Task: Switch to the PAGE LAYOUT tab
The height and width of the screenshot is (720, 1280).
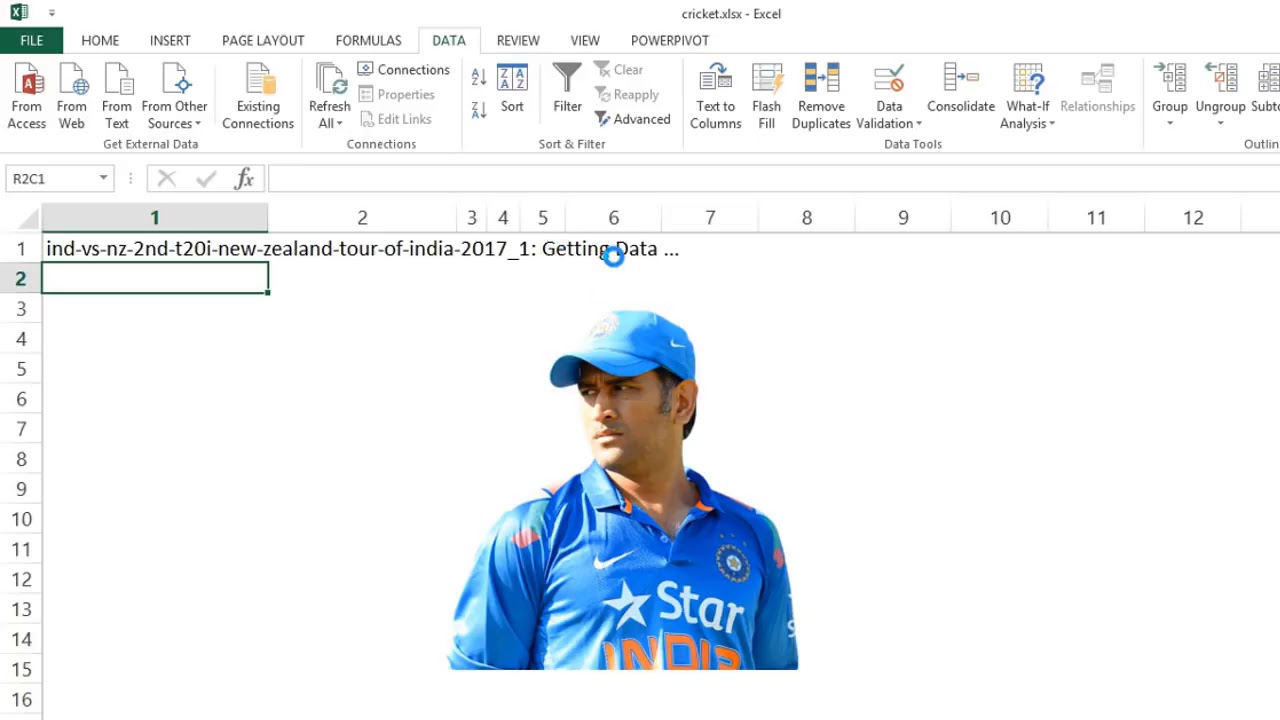Action: click(x=263, y=40)
